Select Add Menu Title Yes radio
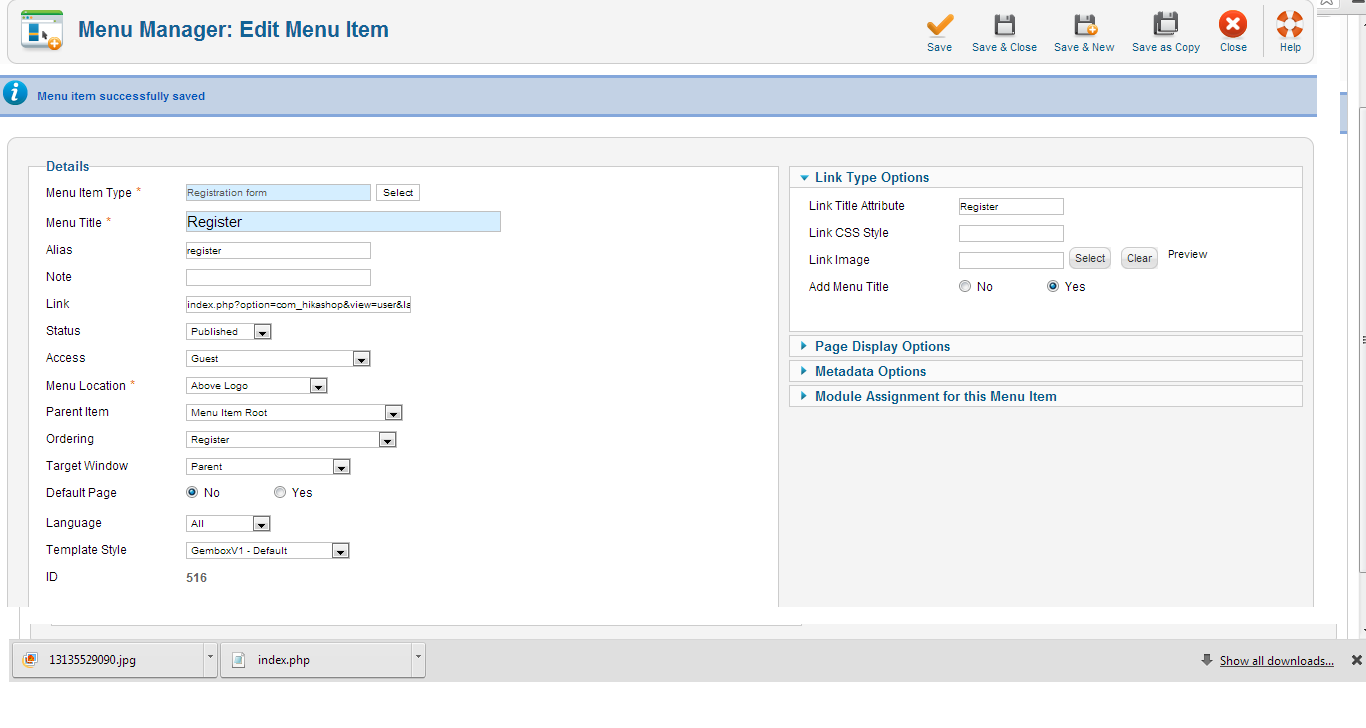Viewport: 1366px width, 728px height. 1053,286
